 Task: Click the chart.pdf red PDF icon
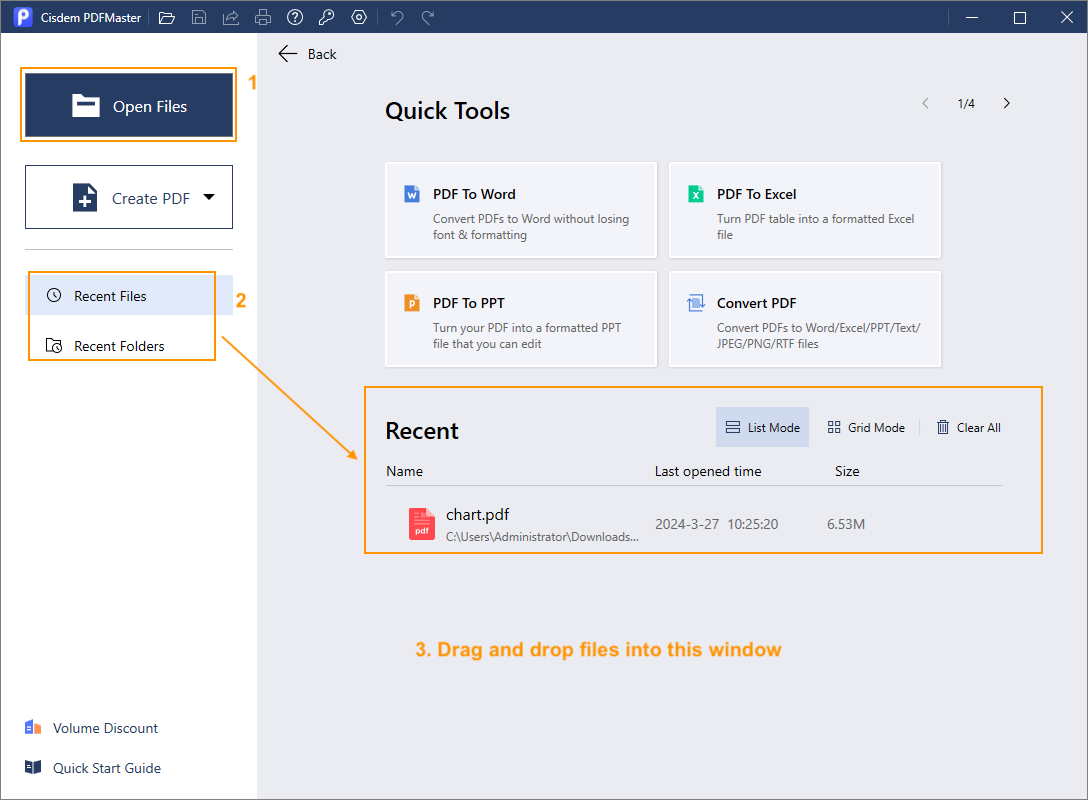422,524
